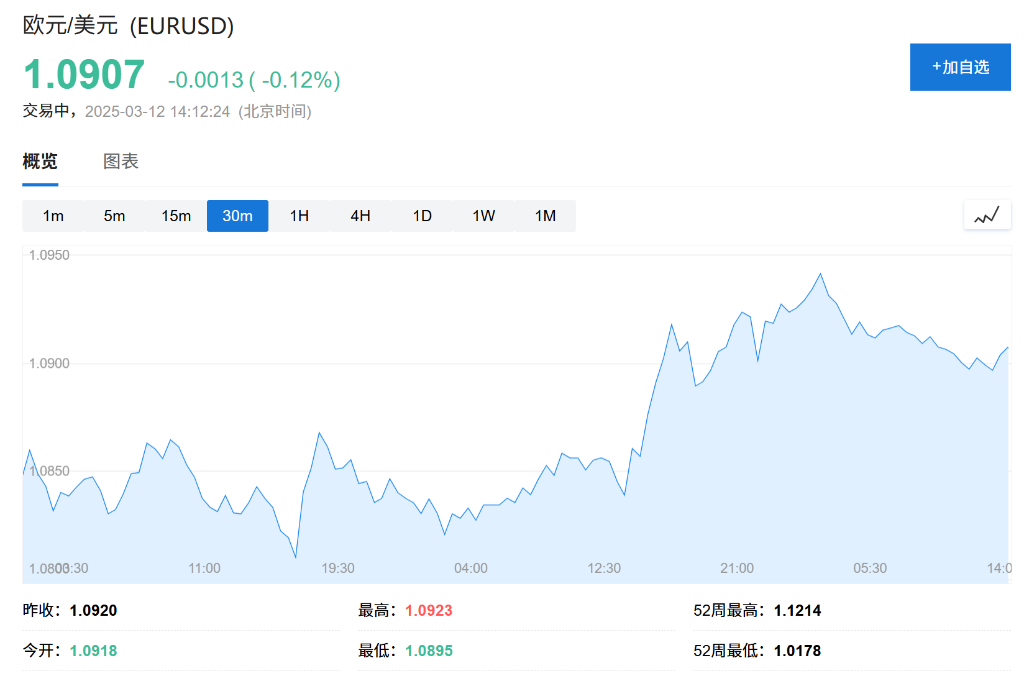Click the 1.0907 current price
The width and height of the screenshot is (1024, 675).
[84, 75]
